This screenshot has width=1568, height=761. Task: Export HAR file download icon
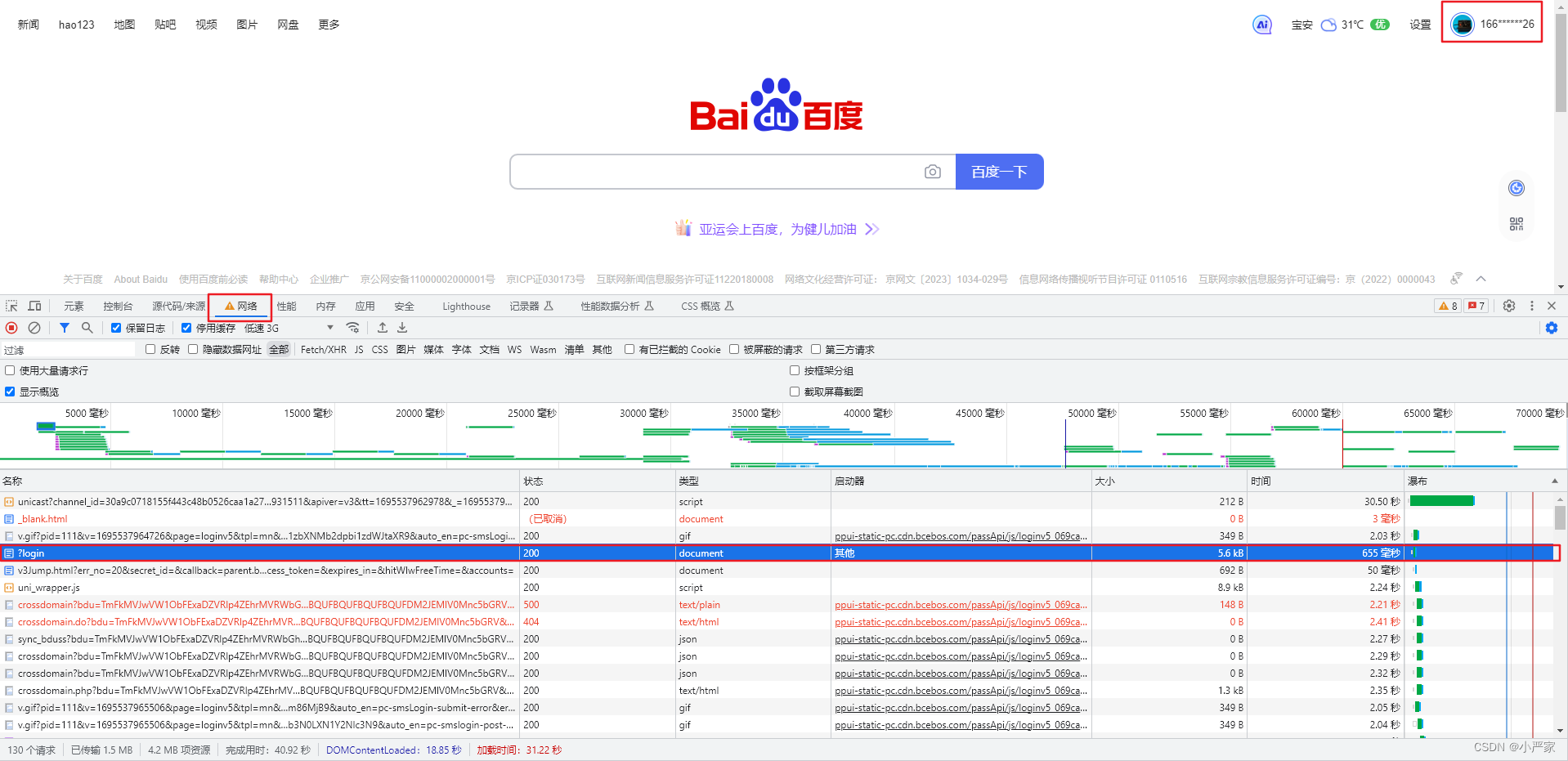click(x=402, y=328)
